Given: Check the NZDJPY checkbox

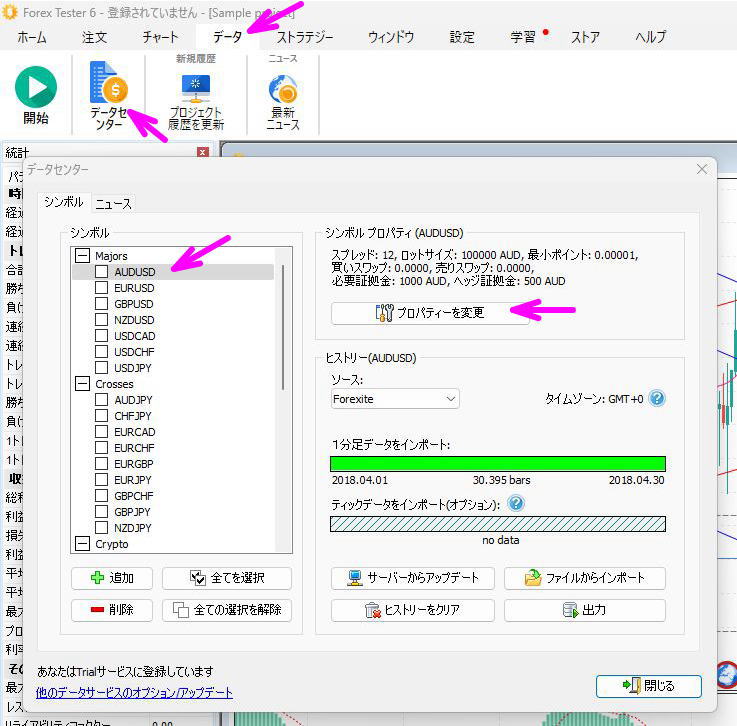Looking at the screenshot, I should (102, 527).
